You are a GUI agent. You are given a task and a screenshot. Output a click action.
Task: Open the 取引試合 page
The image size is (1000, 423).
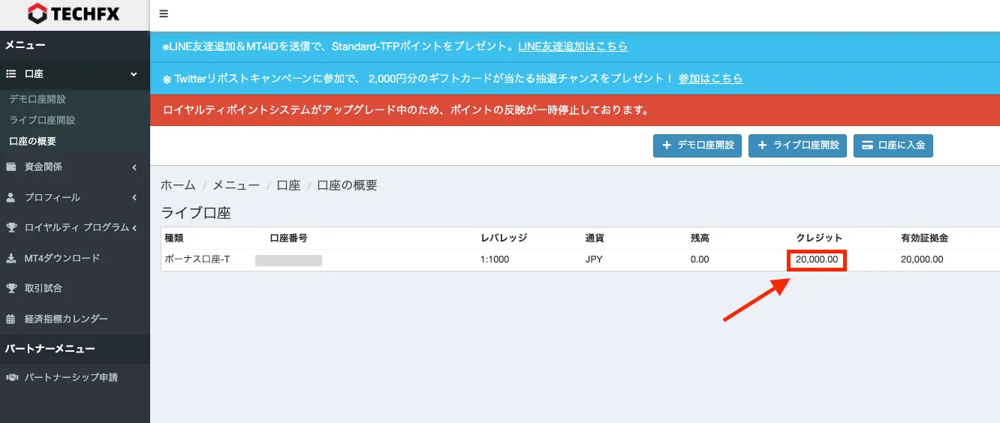point(75,288)
